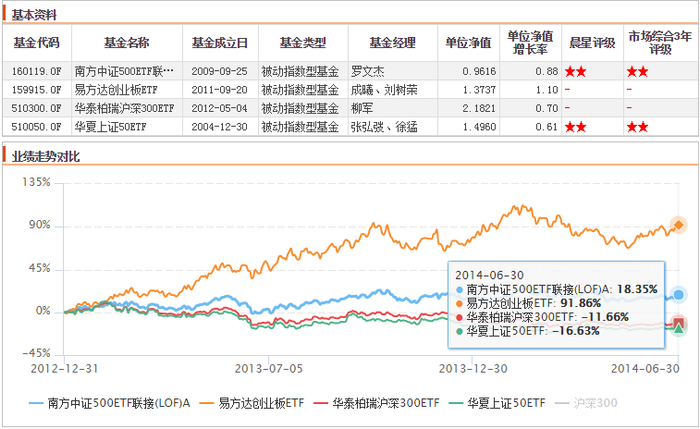Click the blue circle marker at chart end
The height and width of the screenshot is (429, 700).
[x=679, y=295]
